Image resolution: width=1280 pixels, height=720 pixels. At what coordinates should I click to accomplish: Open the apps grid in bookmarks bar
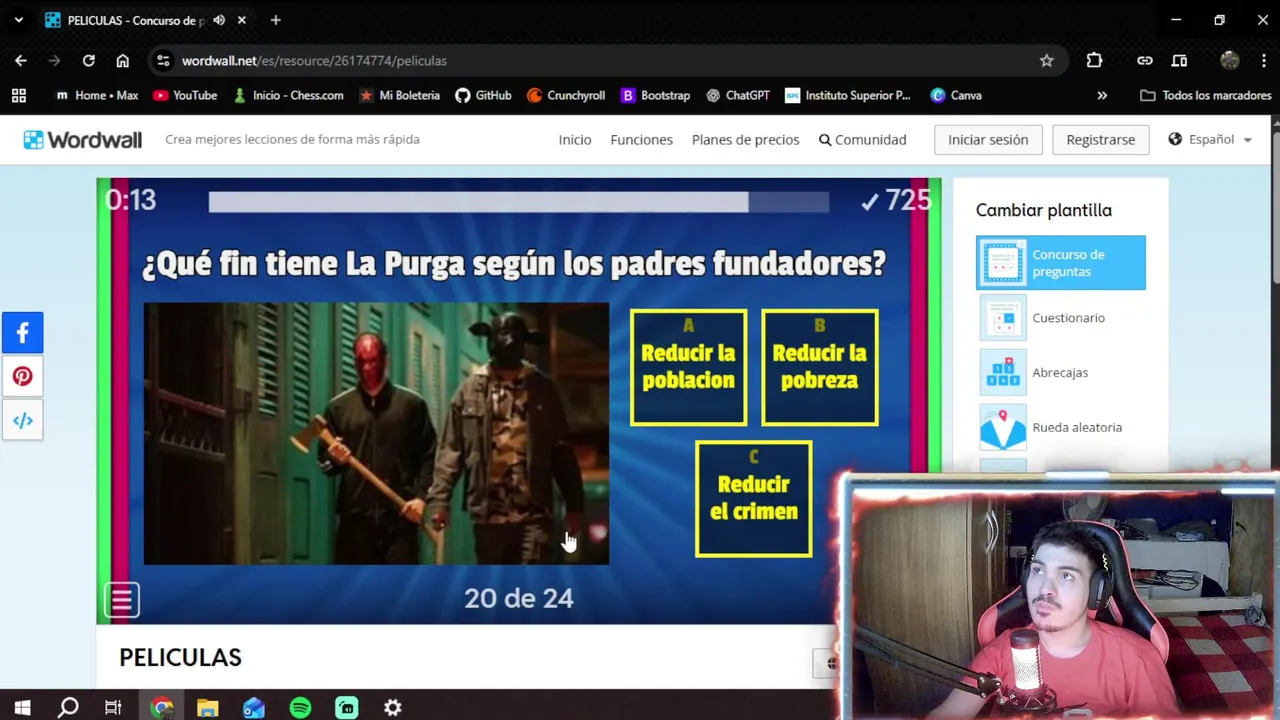click(x=18, y=95)
